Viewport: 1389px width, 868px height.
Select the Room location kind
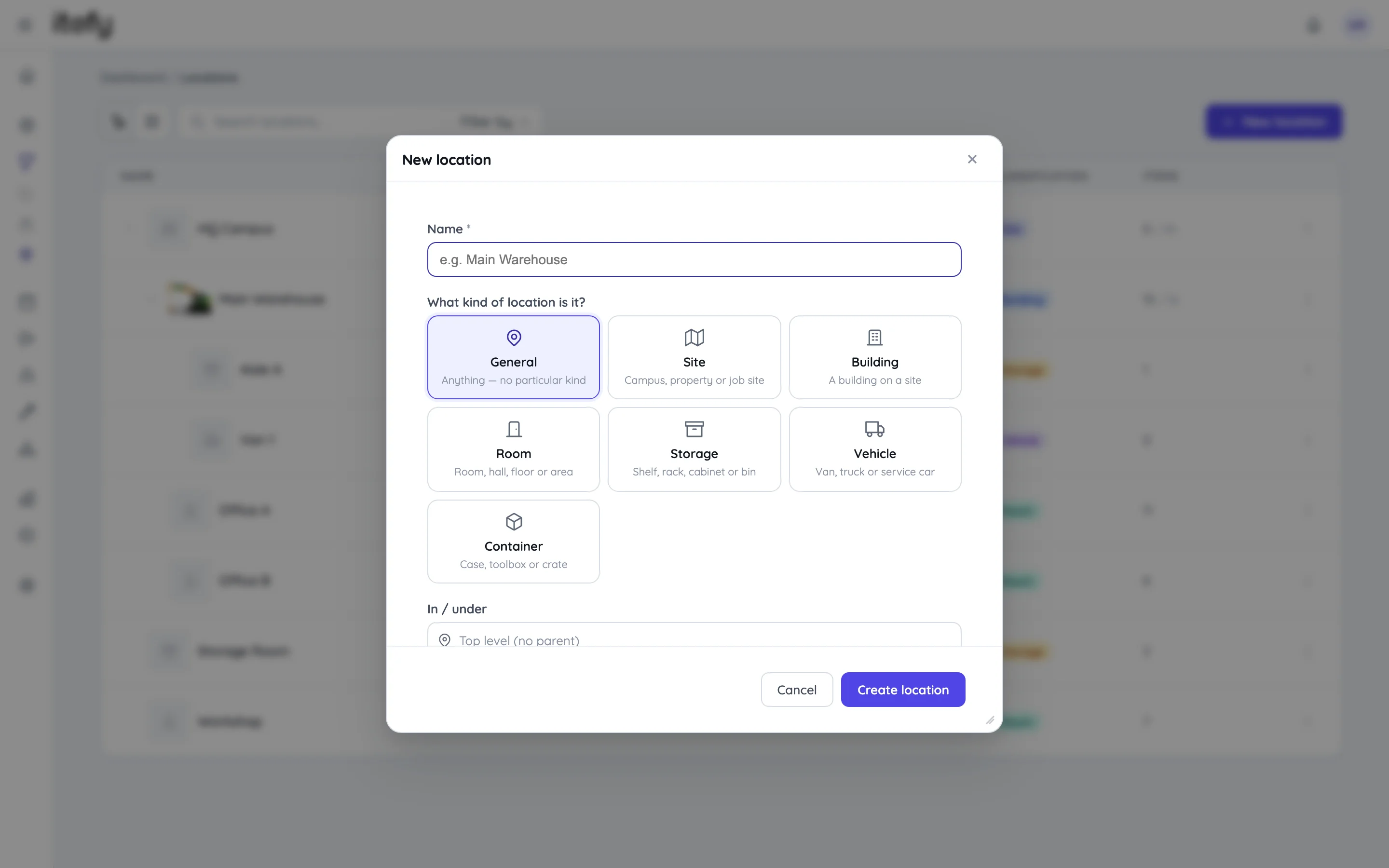click(x=513, y=449)
